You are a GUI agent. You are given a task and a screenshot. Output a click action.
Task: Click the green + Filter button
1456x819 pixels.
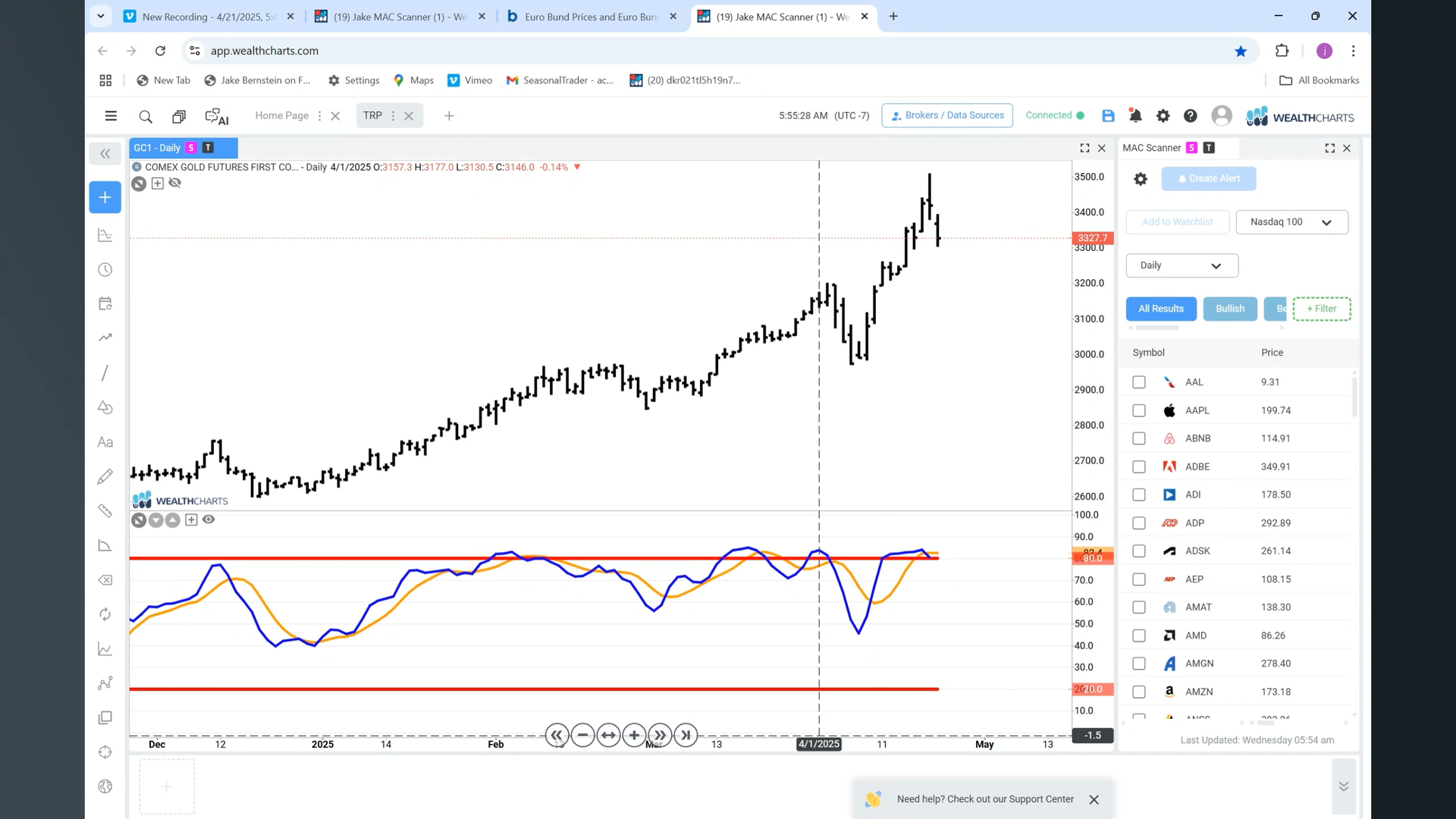pos(1322,309)
